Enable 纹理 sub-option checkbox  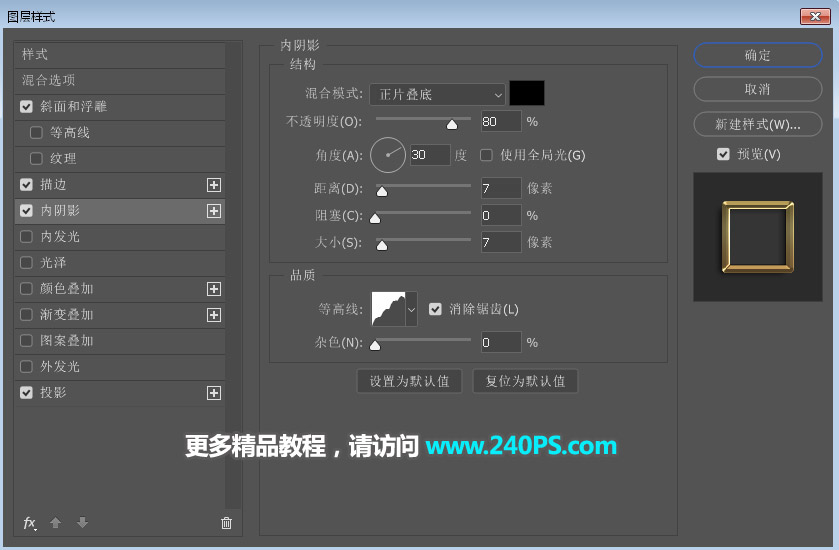(x=36, y=158)
